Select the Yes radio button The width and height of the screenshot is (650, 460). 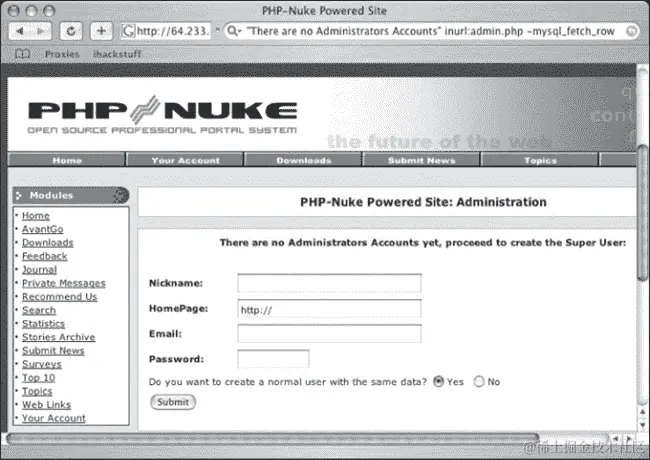[438, 381]
